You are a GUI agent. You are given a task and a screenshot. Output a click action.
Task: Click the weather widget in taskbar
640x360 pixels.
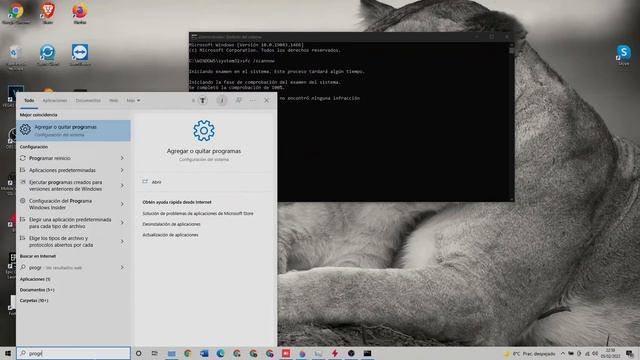pos(529,353)
